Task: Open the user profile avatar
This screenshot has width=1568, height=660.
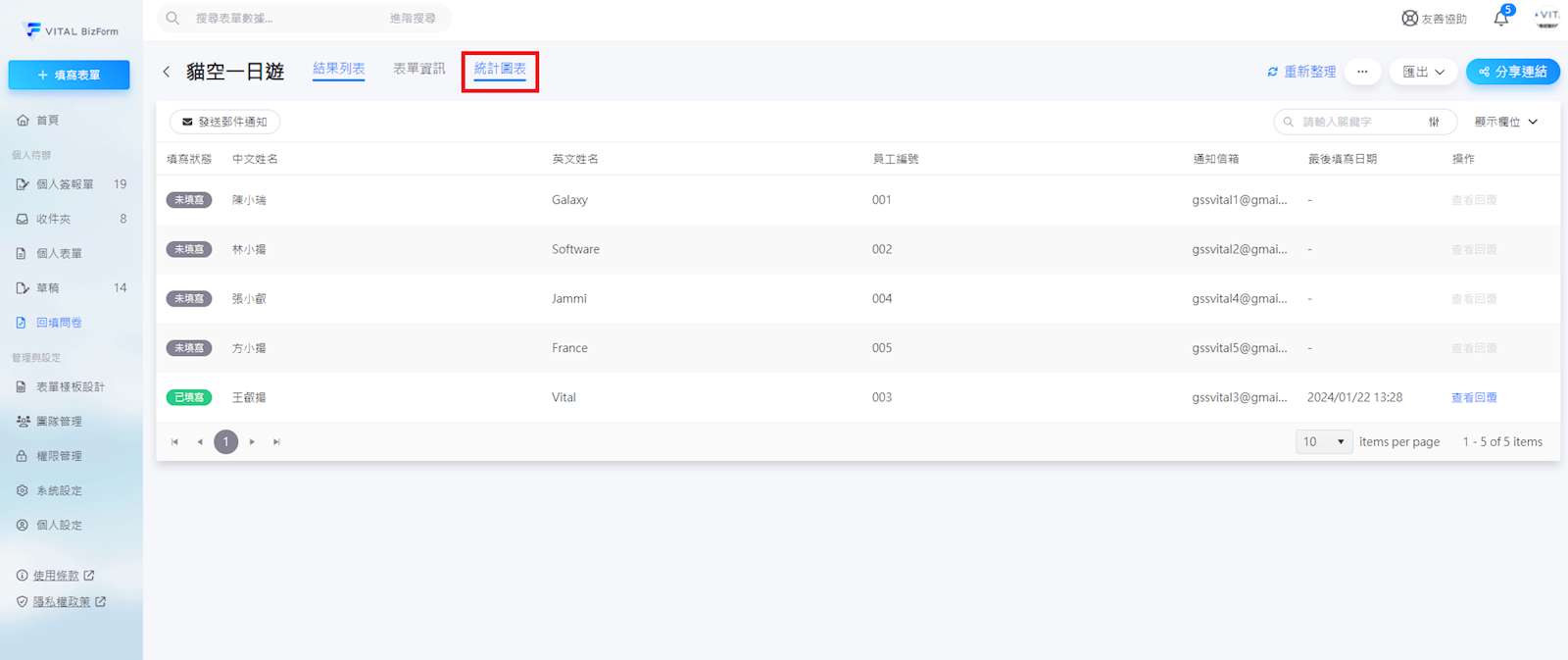Action: click(1547, 18)
